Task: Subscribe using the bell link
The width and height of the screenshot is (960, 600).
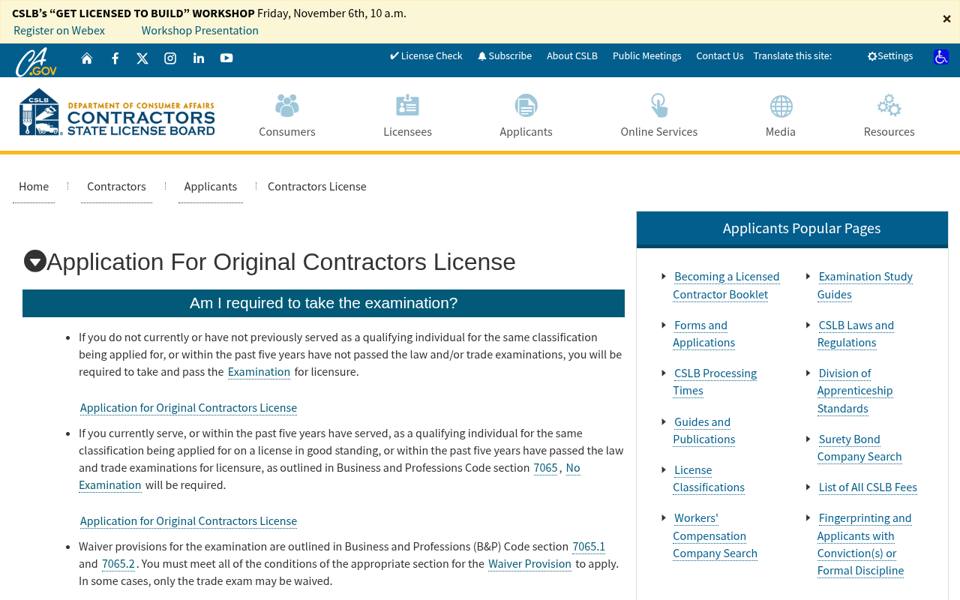Action: click(504, 56)
